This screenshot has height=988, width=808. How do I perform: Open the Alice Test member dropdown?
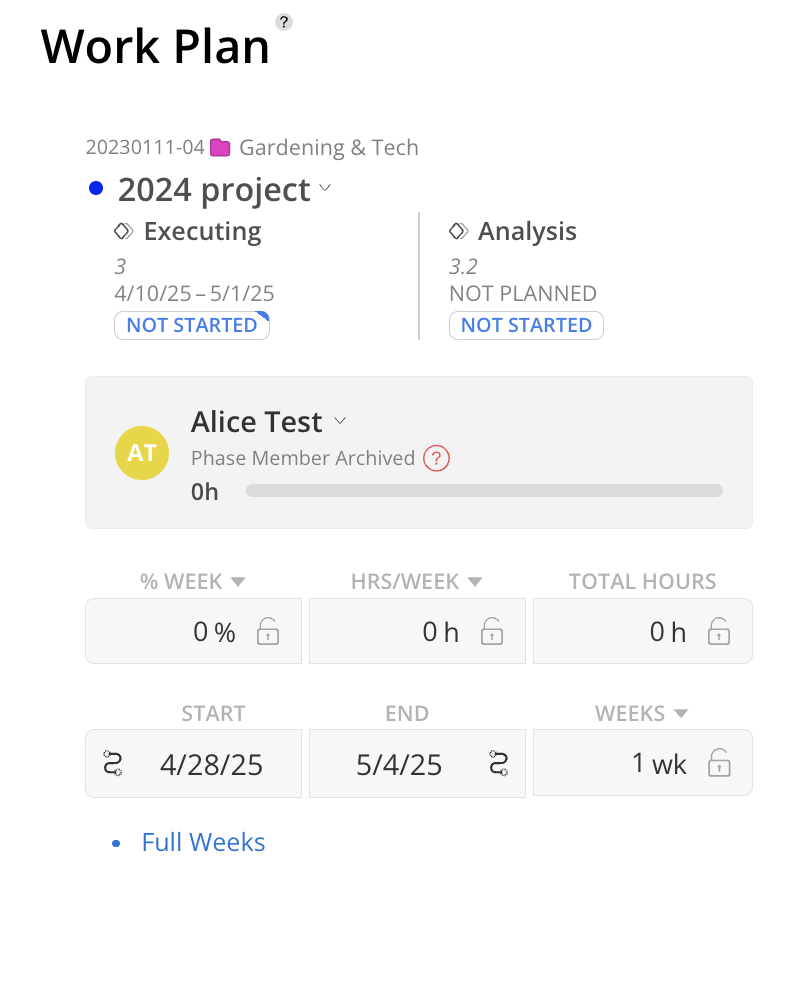(340, 420)
